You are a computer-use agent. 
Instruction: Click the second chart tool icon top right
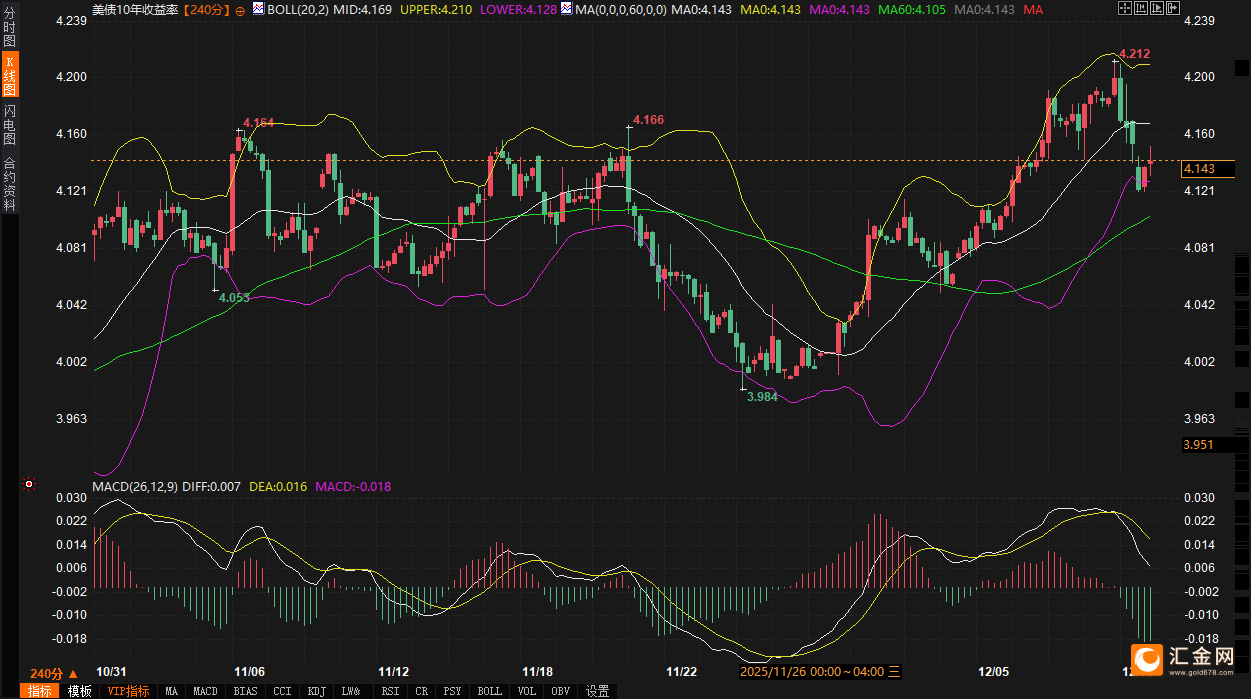[1141, 8]
